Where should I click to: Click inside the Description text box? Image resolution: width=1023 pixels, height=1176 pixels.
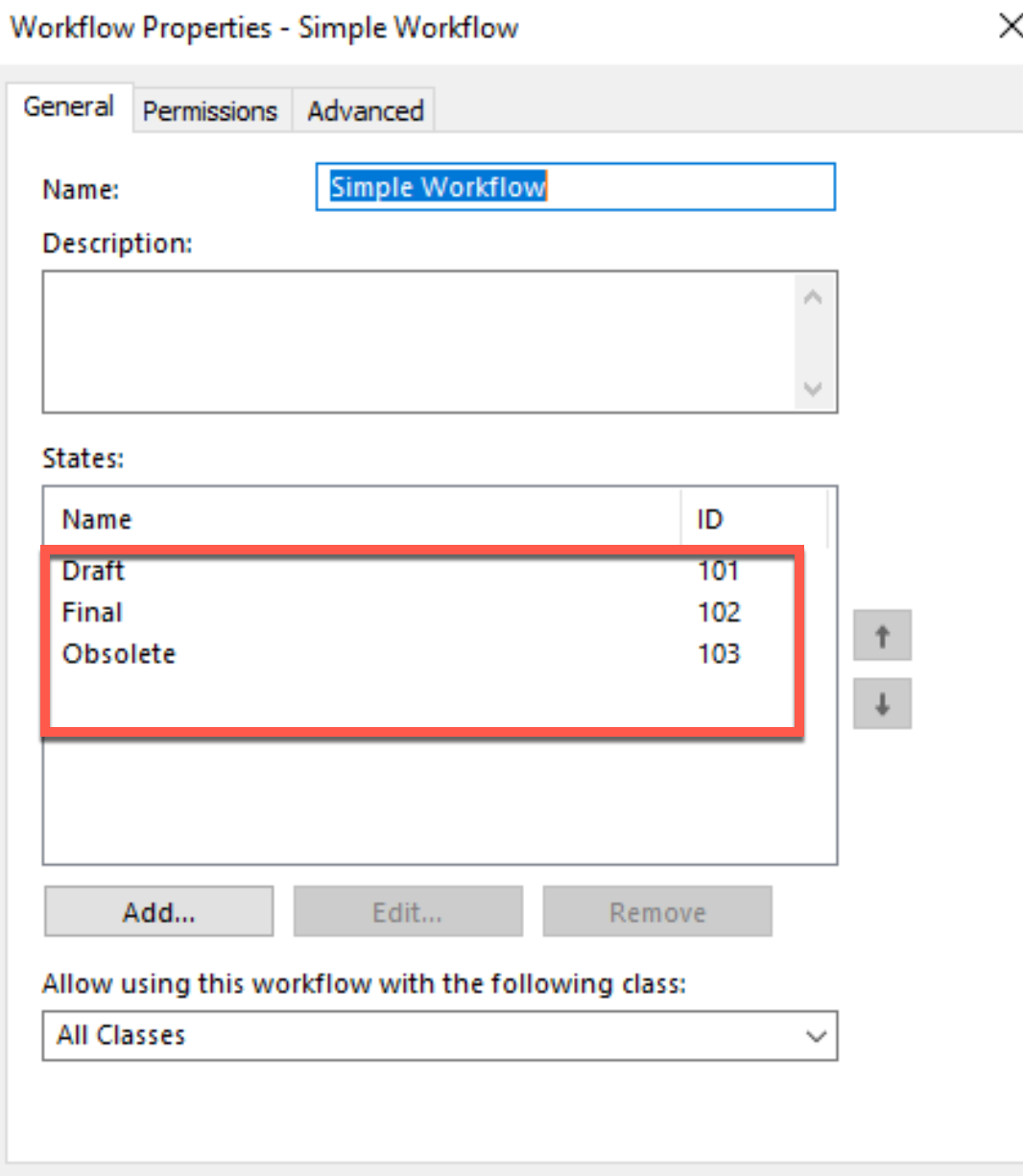420,342
